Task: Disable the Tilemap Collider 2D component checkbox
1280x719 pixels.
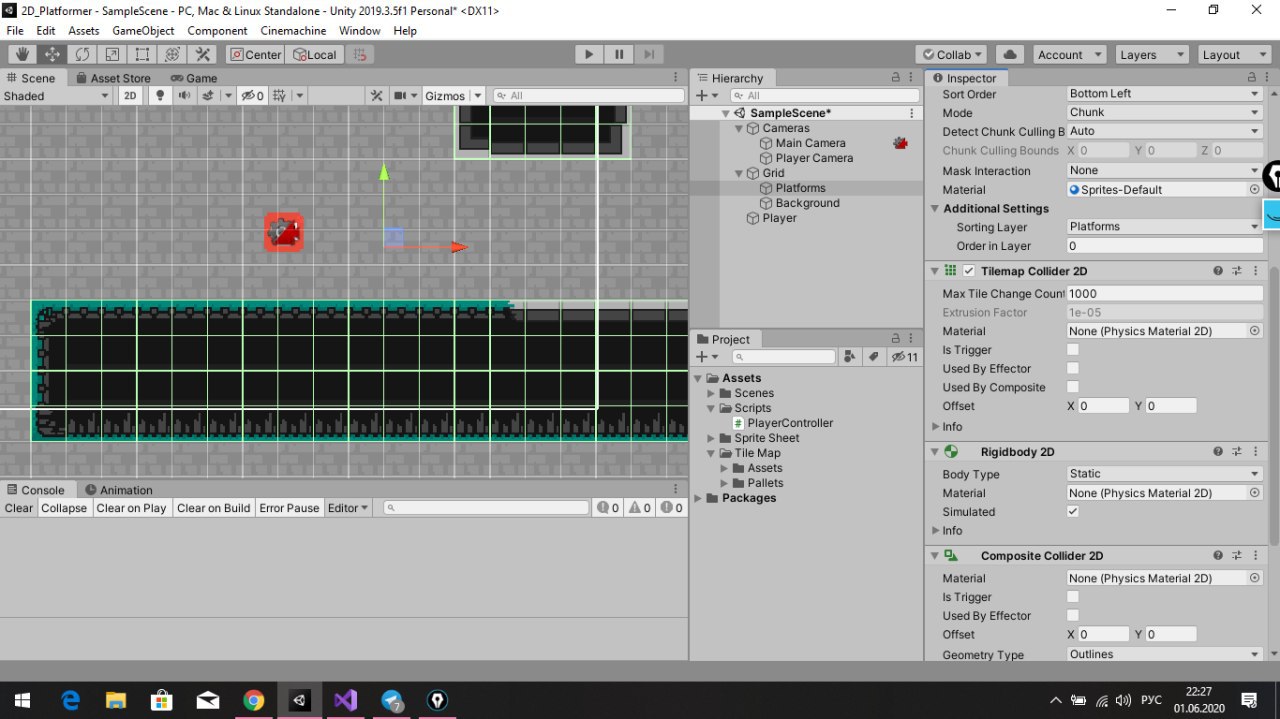Action: (x=968, y=271)
